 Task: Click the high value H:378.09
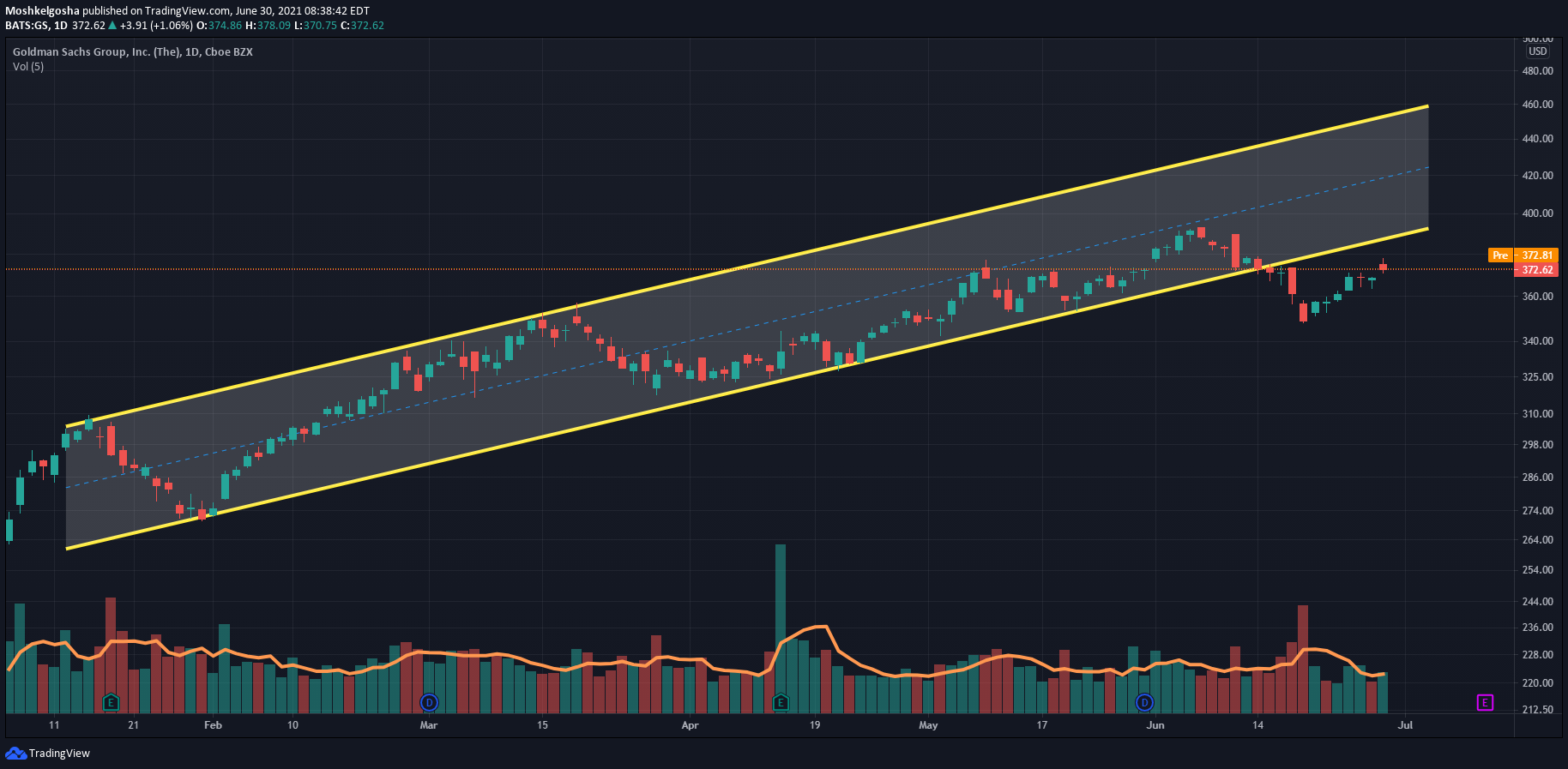point(268,26)
